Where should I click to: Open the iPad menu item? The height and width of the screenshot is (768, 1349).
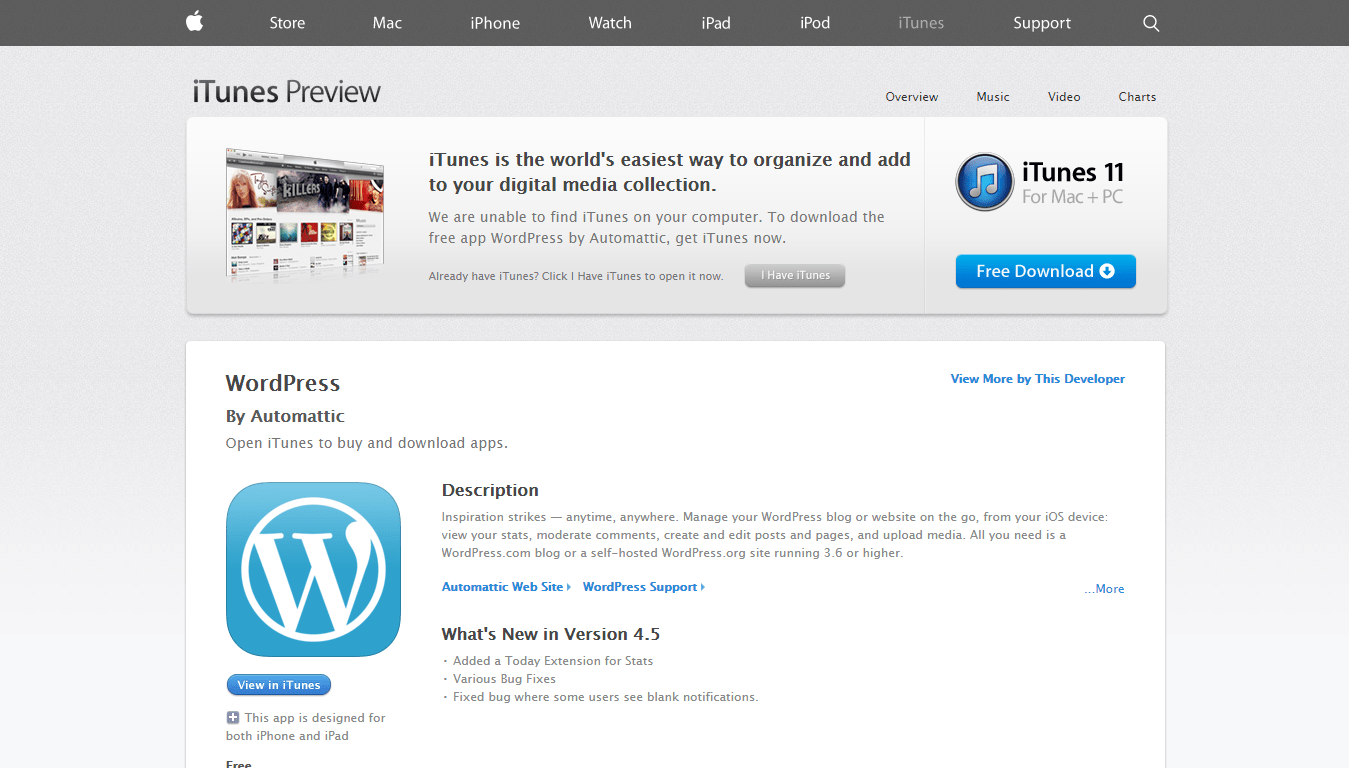coord(716,23)
